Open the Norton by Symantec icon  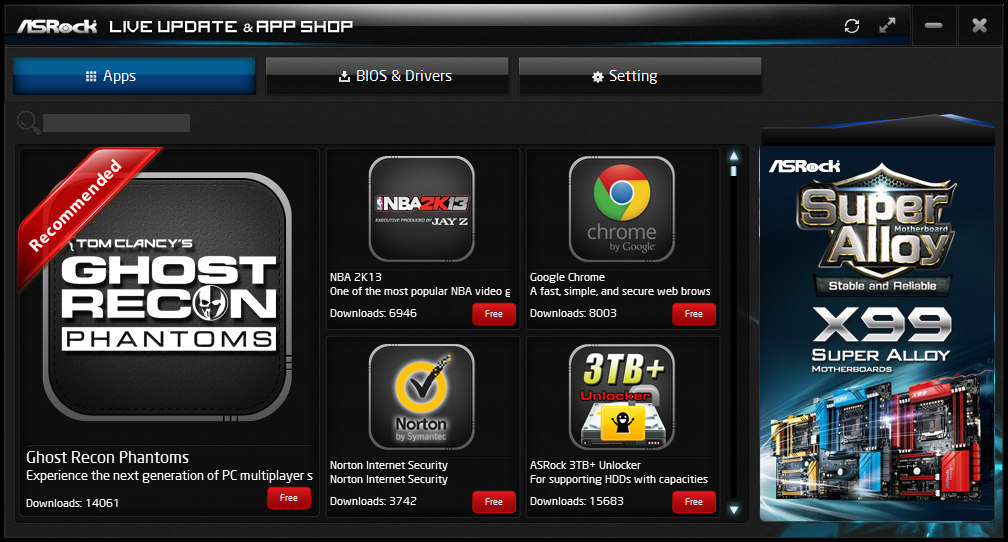pyautogui.click(x=422, y=397)
